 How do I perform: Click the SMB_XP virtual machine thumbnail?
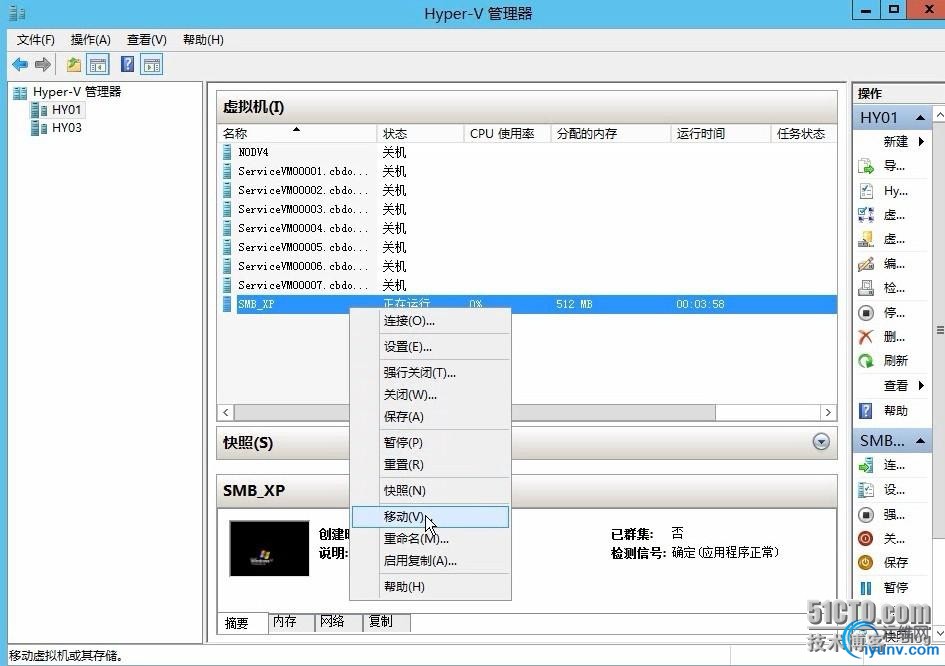click(x=269, y=548)
